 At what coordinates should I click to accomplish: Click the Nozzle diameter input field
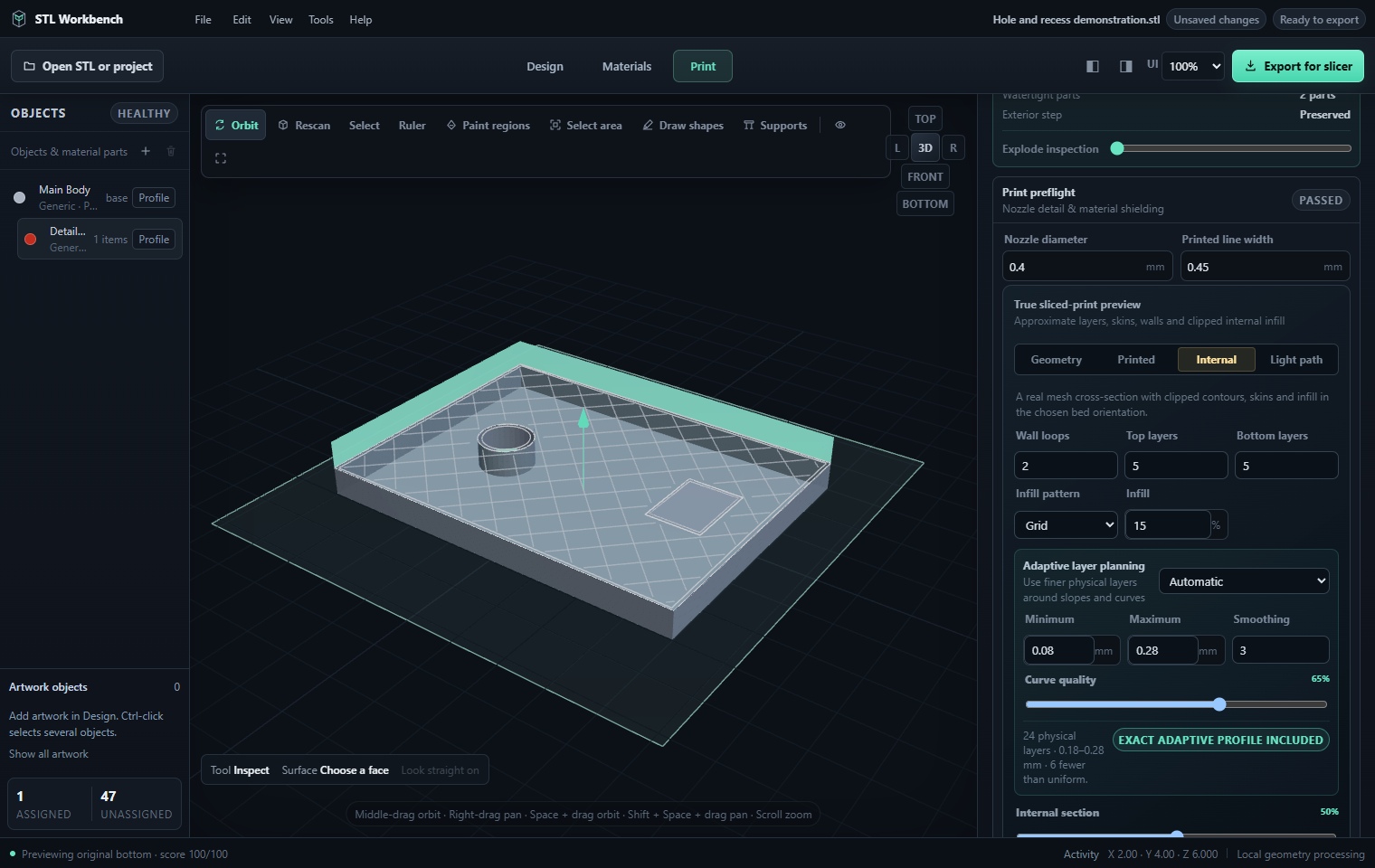pyautogui.click(x=1088, y=267)
